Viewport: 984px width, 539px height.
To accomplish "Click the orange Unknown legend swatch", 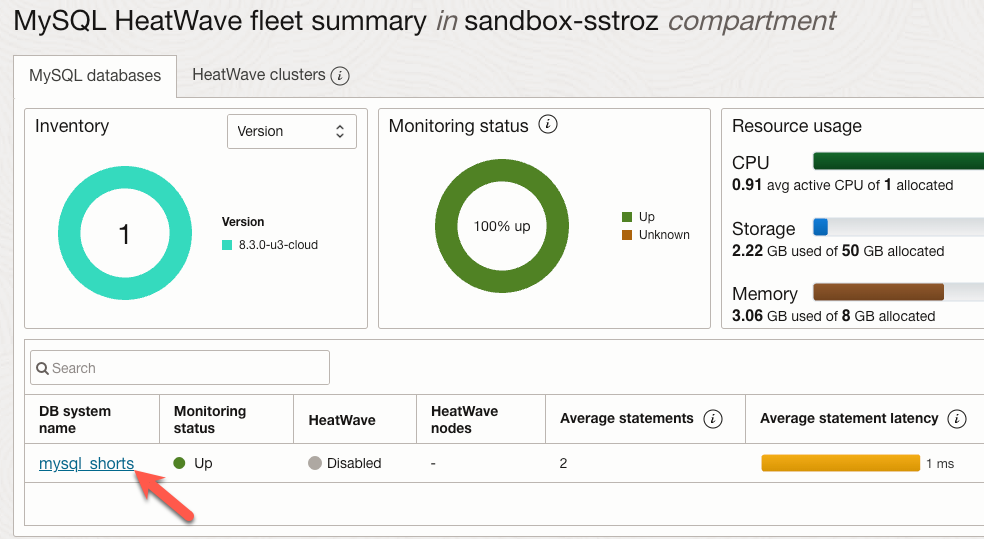I will point(626,235).
